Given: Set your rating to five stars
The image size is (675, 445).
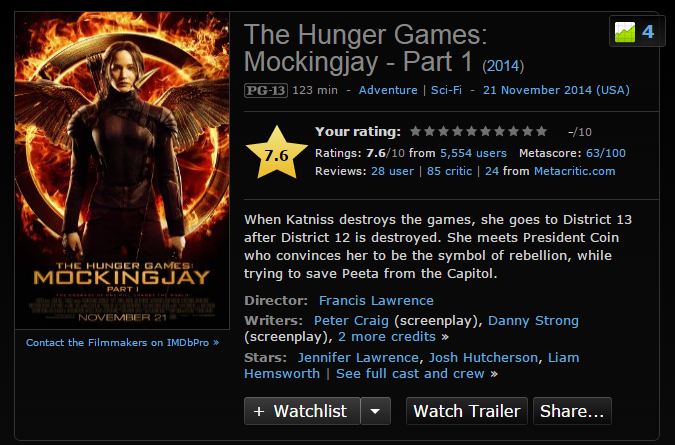Looking at the screenshot, I should [471, 131].
